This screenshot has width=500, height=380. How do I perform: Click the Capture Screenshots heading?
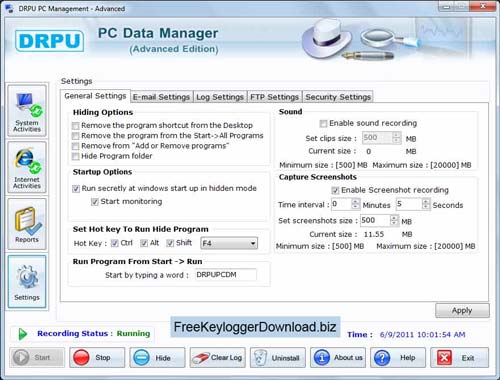(x=318, y=177)
